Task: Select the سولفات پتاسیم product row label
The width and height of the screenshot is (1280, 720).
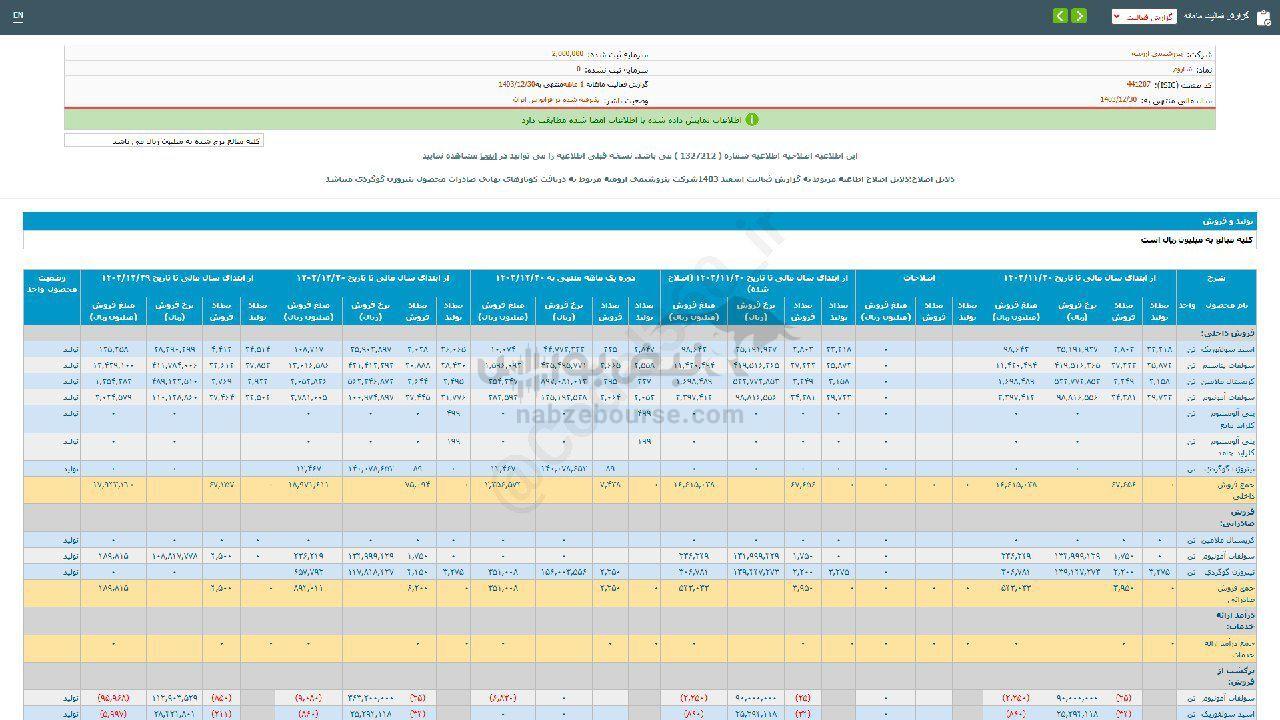Action: (1226, 365)
